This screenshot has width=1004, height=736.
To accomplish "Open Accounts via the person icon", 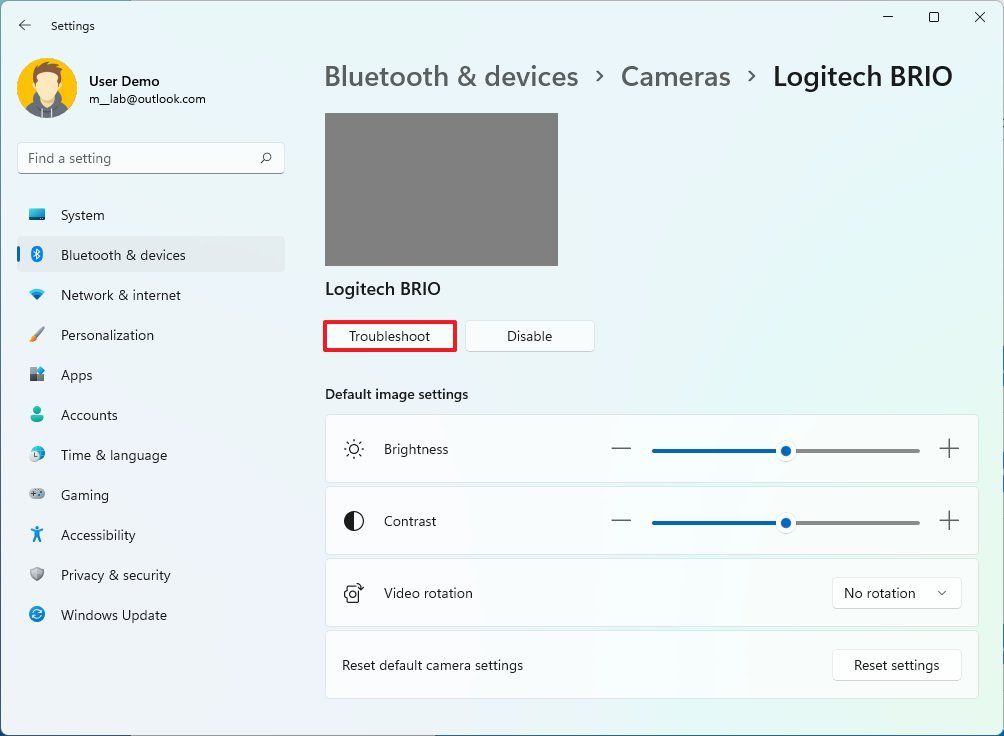I will coord(41,414).
